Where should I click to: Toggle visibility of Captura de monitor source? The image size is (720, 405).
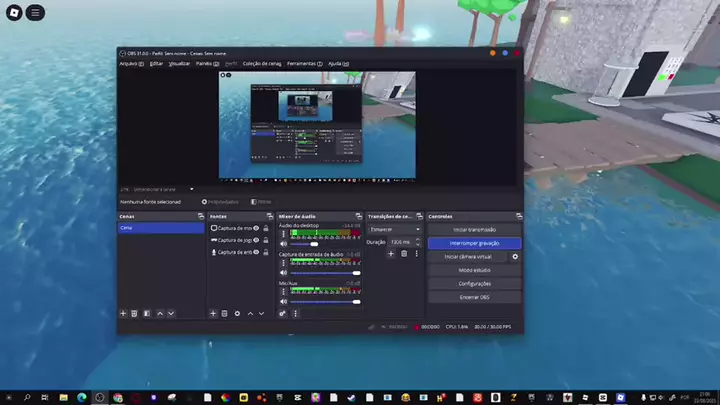pos(257,228)
